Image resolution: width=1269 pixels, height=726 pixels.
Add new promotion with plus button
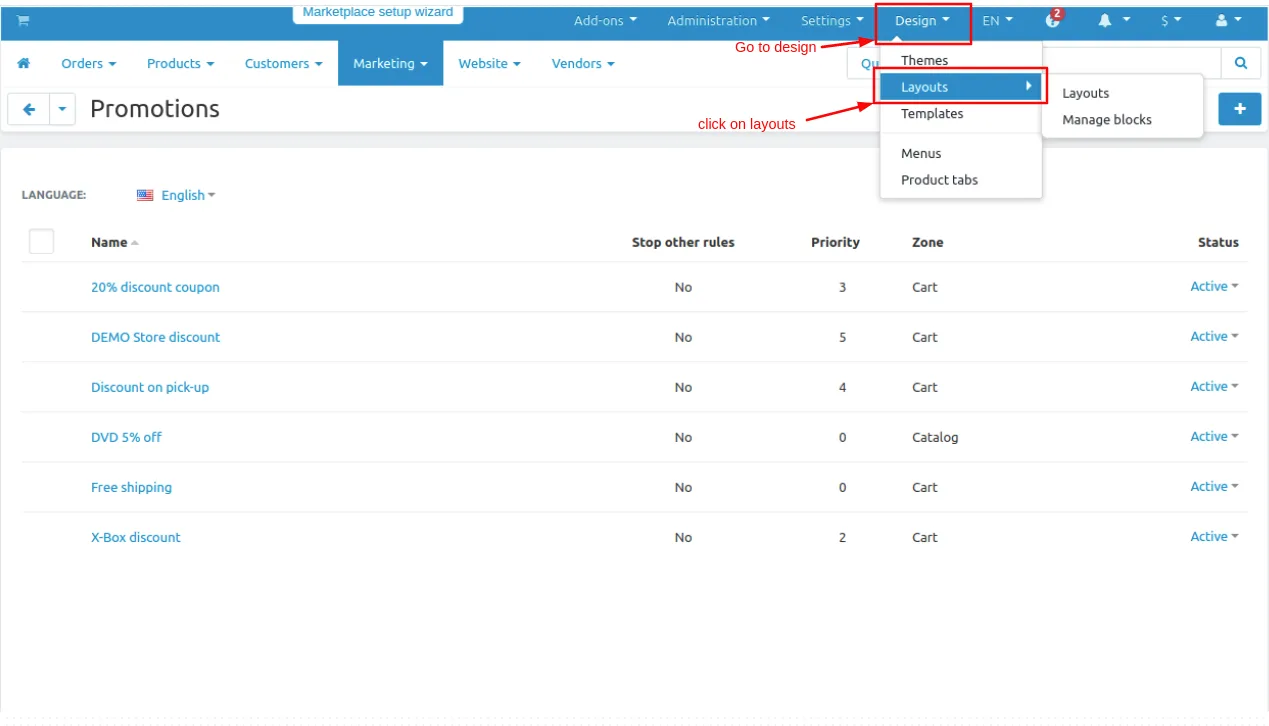click(x=1239, y=109)
